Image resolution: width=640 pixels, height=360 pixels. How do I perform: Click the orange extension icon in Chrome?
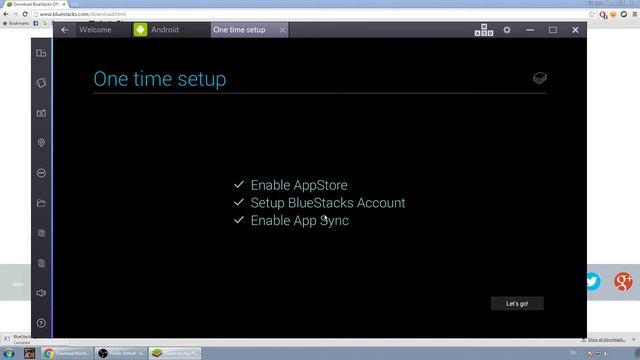coord(613,14)
